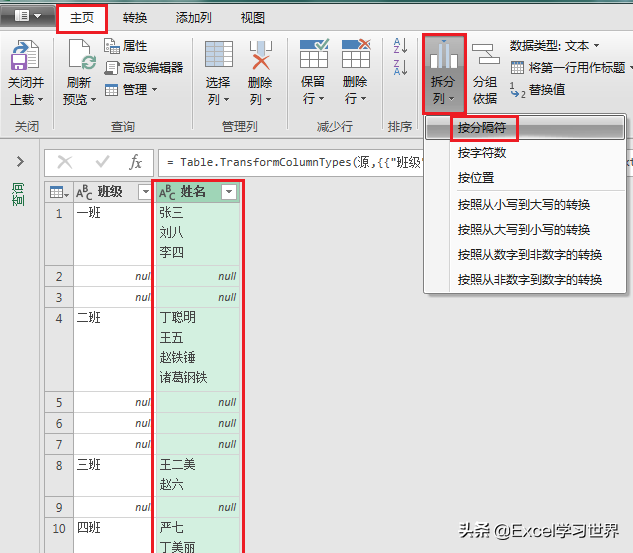Viewport: 633px width, 553px height.
Task: Select the cell starting with 严七
Action: tap(197, 536)
